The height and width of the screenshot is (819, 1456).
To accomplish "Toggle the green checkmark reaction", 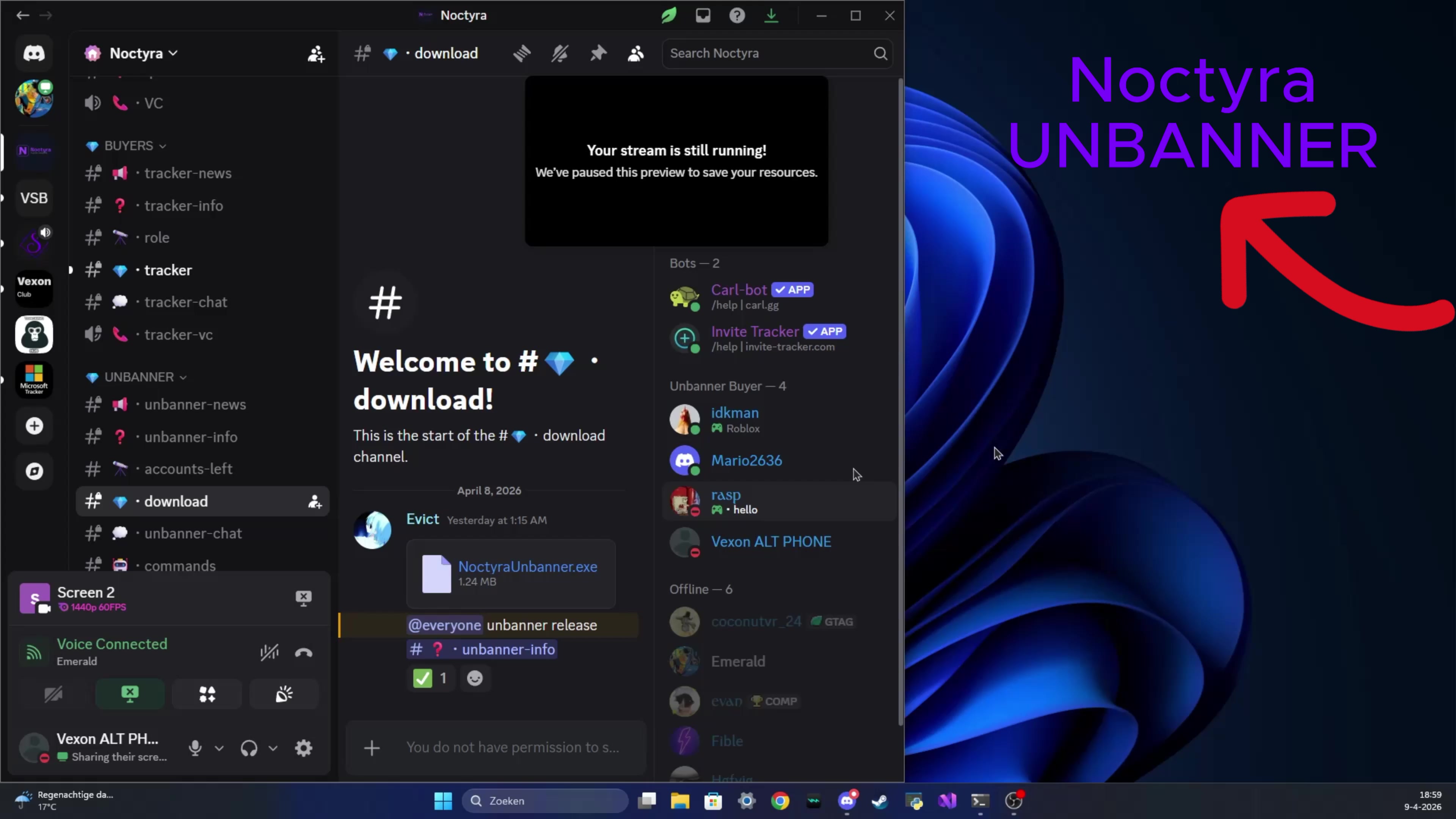I will pos(431,678).
